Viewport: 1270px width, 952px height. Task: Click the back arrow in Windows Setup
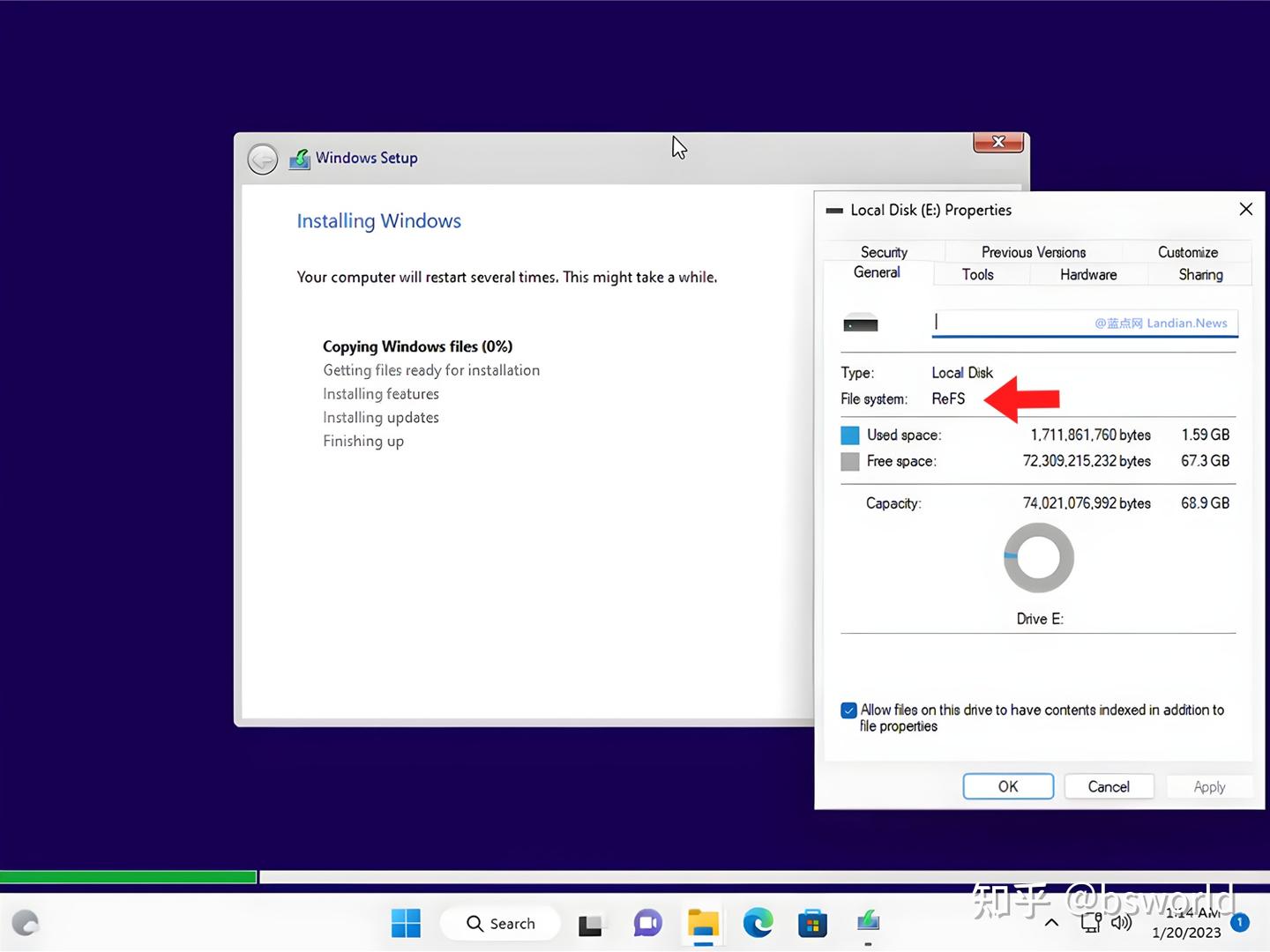pyautogui.click(x=262, y=159)
